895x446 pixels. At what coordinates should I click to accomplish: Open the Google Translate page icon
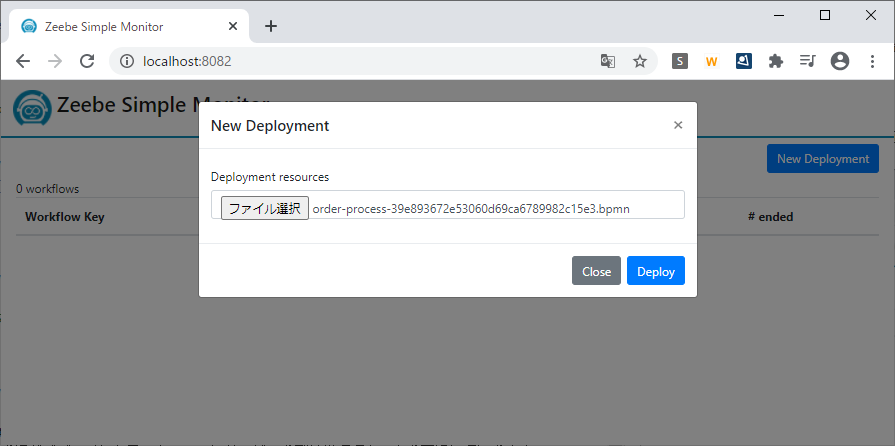608,61
